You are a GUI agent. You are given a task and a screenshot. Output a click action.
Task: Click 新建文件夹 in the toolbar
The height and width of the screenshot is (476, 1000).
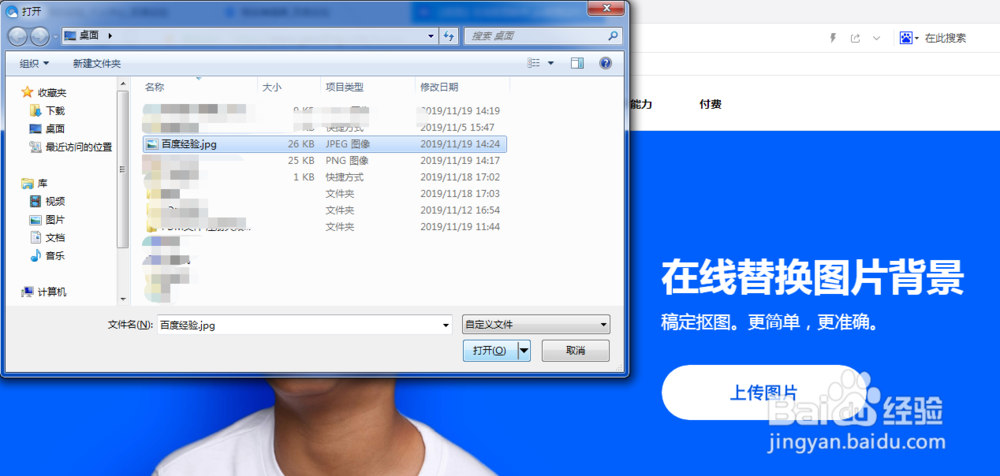tap(97, 63)
